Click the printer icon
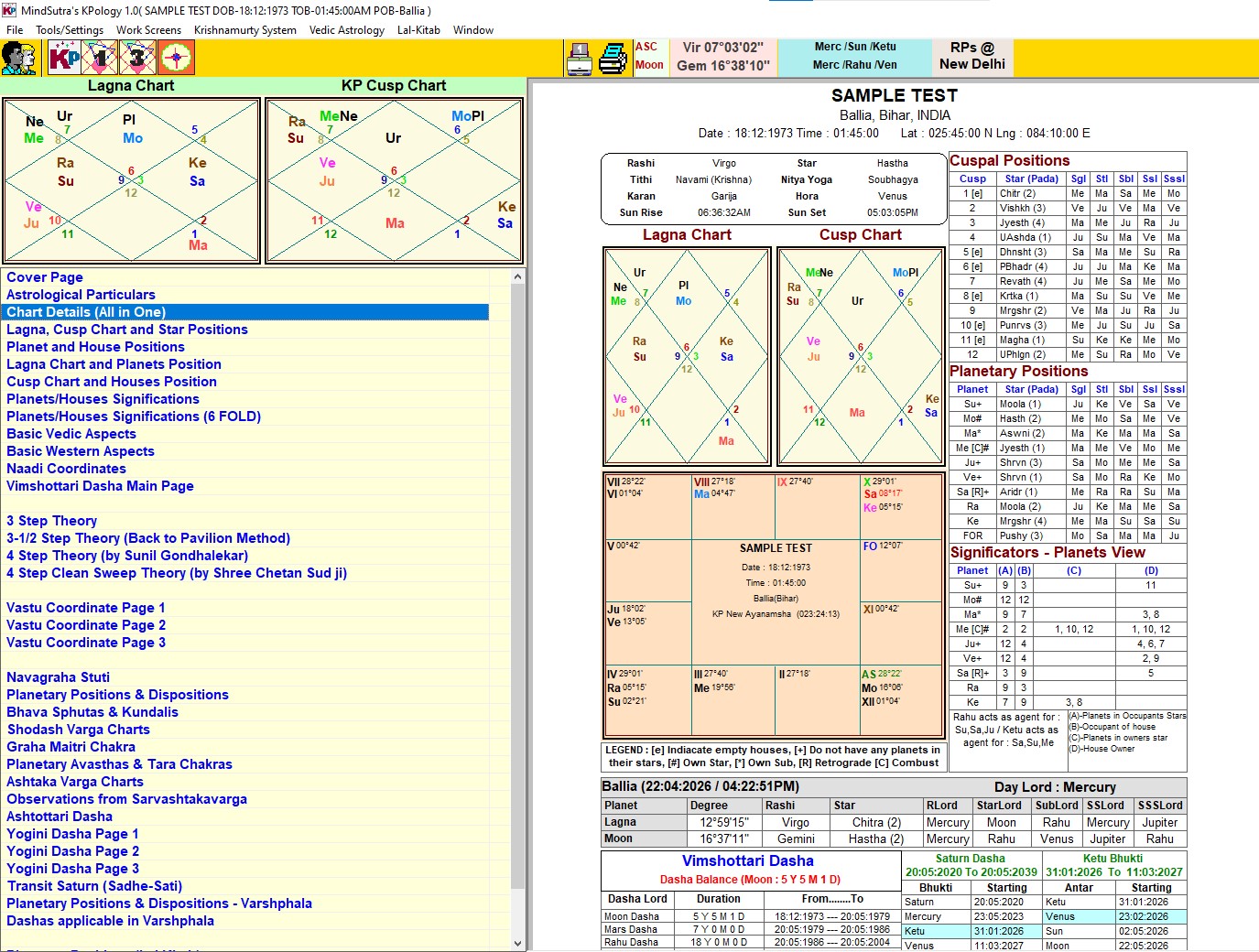The width and height of the screenshot is (1259, 952). tap(613, 59)
